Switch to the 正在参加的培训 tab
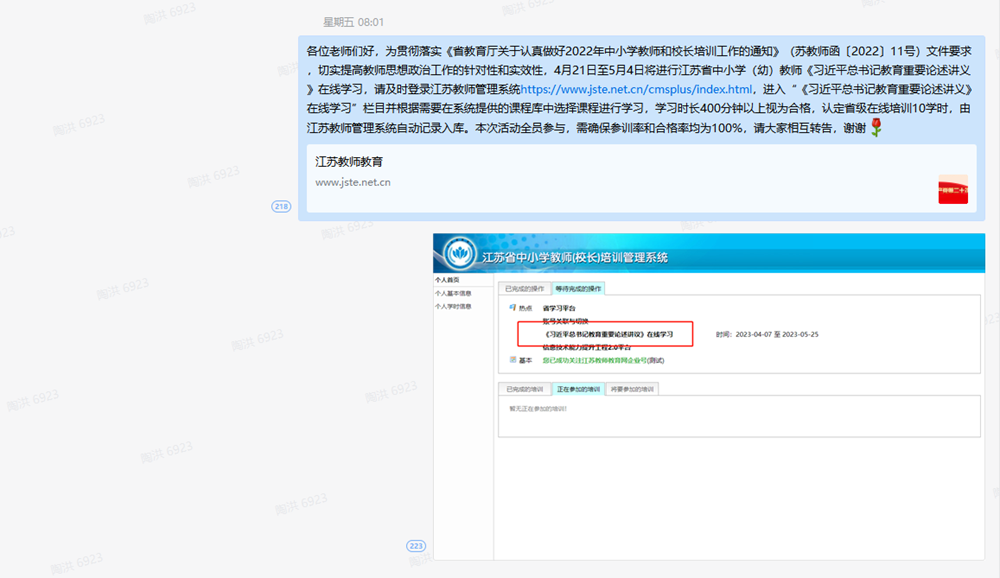This screenshot has height=578, width=1000. 579,389
